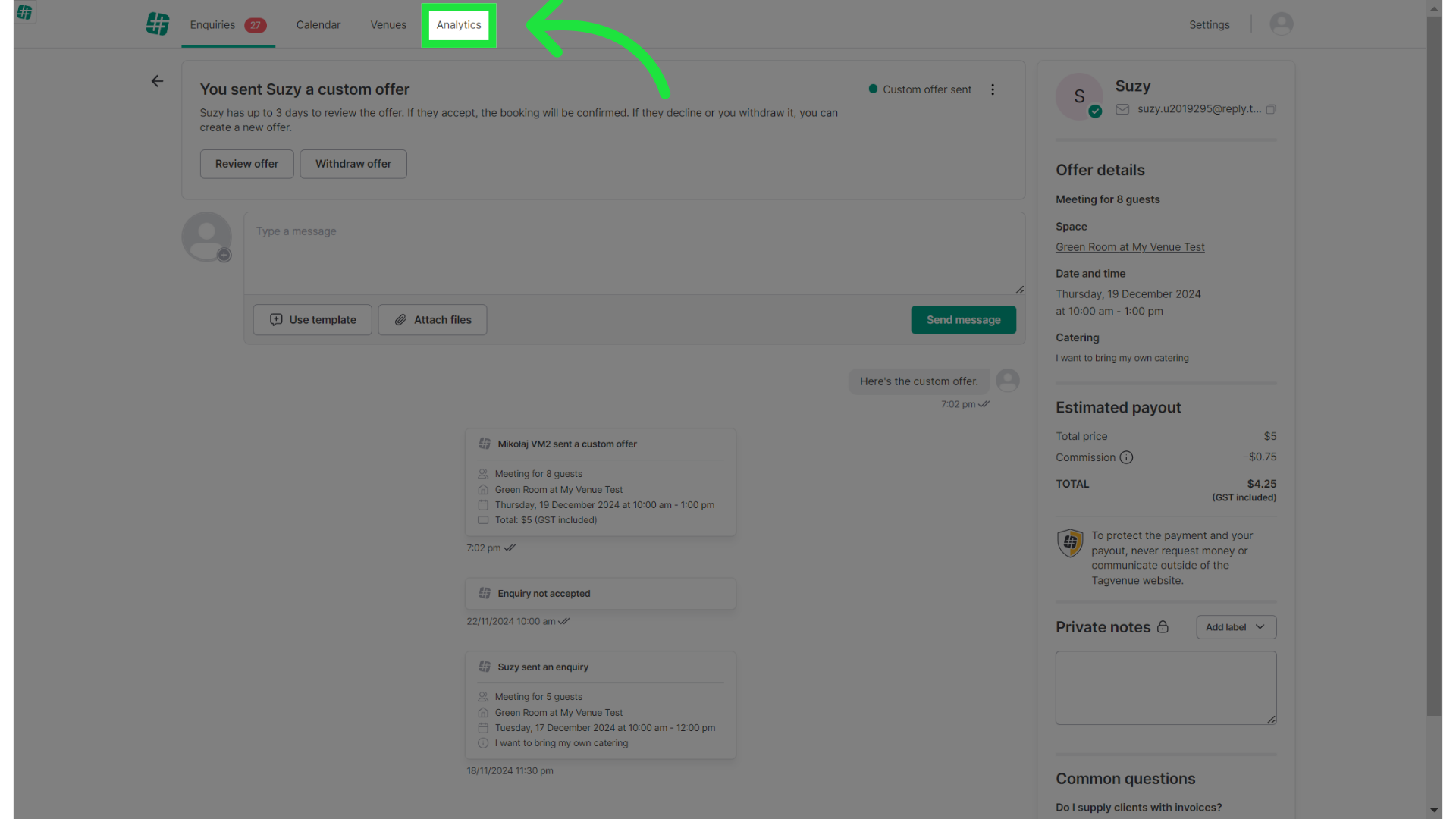Open the three-dot offer options menu
The image size is (1456, 819).
[992, 89]
